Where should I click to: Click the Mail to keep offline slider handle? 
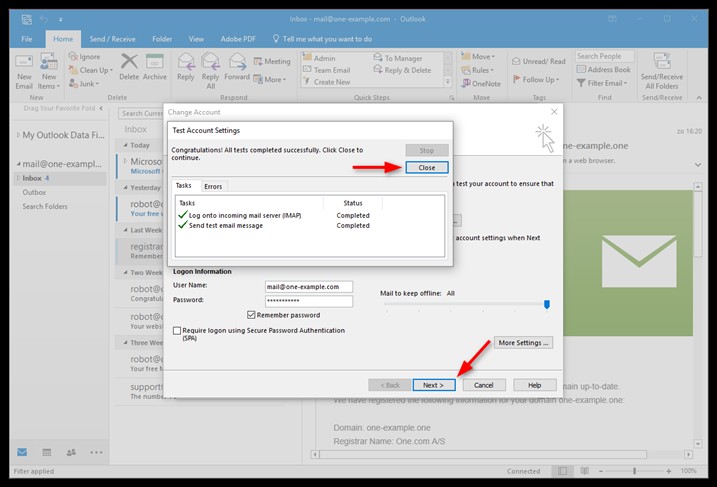point(546,304)
